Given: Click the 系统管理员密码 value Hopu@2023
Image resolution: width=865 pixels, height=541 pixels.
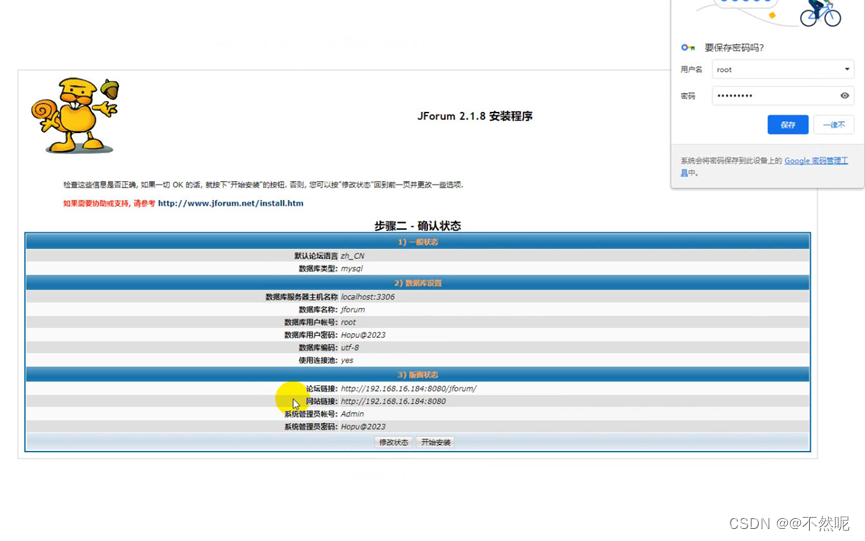Looking at the screenshot, I should pos(363,426).
